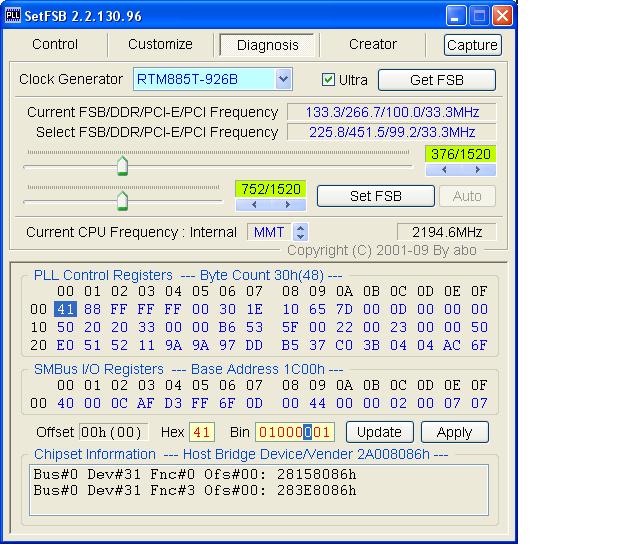Click the Hex value field showing 41
Viewport: 640px width, 544px height.
click(202, 432)
